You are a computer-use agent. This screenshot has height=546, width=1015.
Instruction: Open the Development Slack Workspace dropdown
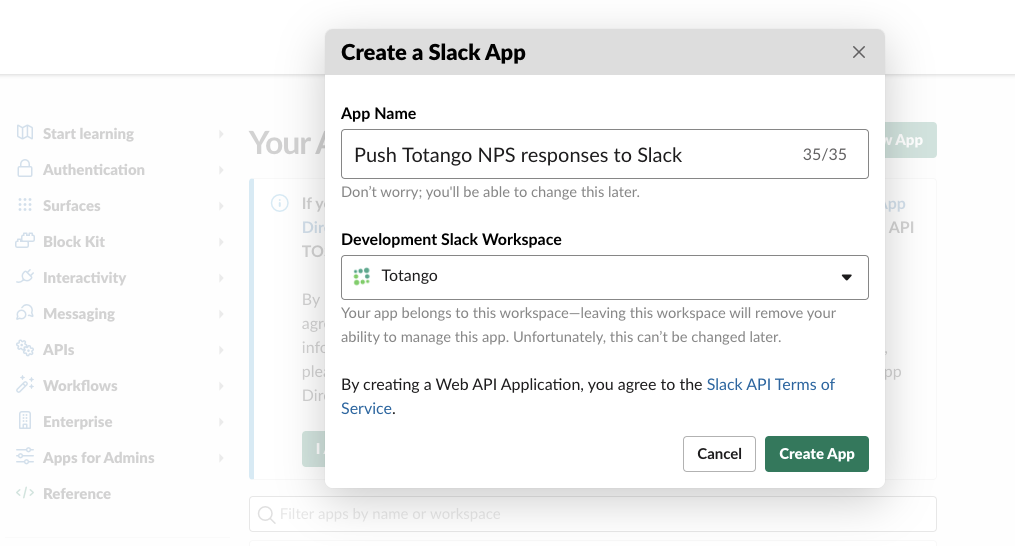pyautogui.click(x=605, y=277)
